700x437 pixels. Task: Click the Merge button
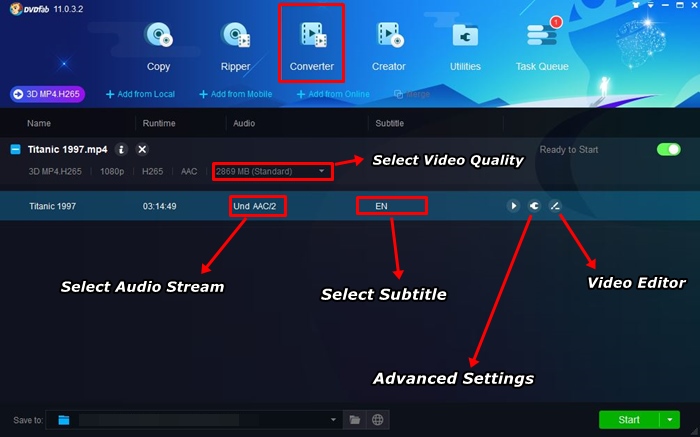click(x=412, y=94)
